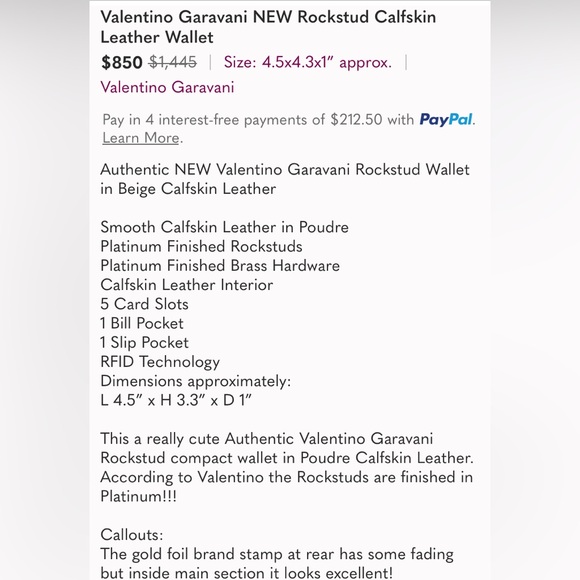Click the $850 sale price
580x580 pixels.
pyautogui.click(x=122, y=62)
